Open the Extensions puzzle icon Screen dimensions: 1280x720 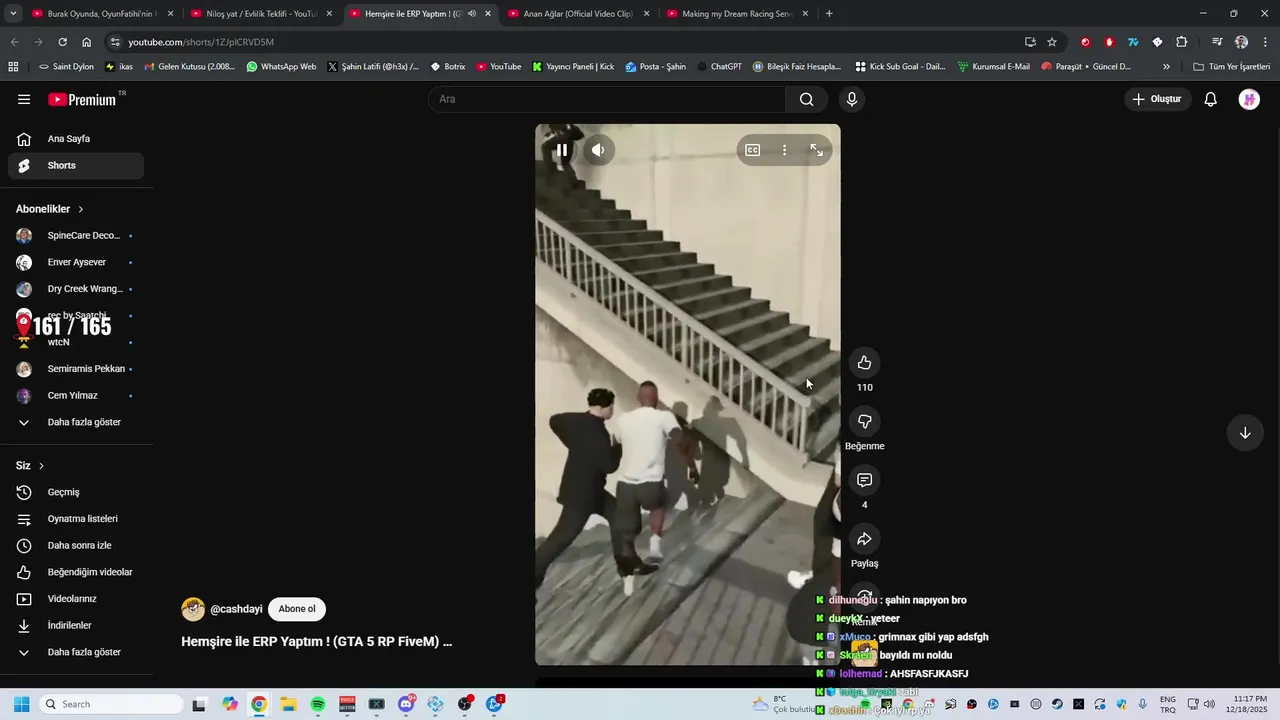pos(1182,42)
